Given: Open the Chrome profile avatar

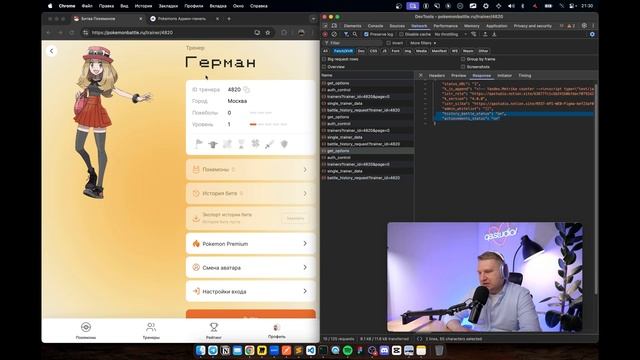Looking at the screenshot, I should 301,33.
